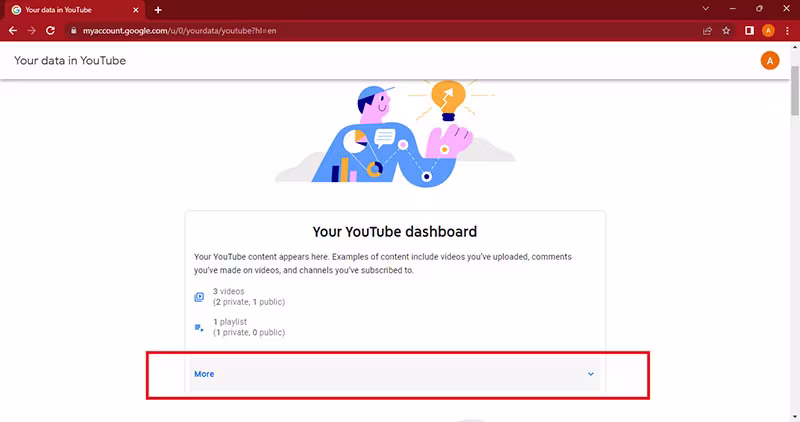Click the 'Your data in YouTube' page title
Image resolution: width=800 pixels, height=422 pixels.
coord(70,61)
